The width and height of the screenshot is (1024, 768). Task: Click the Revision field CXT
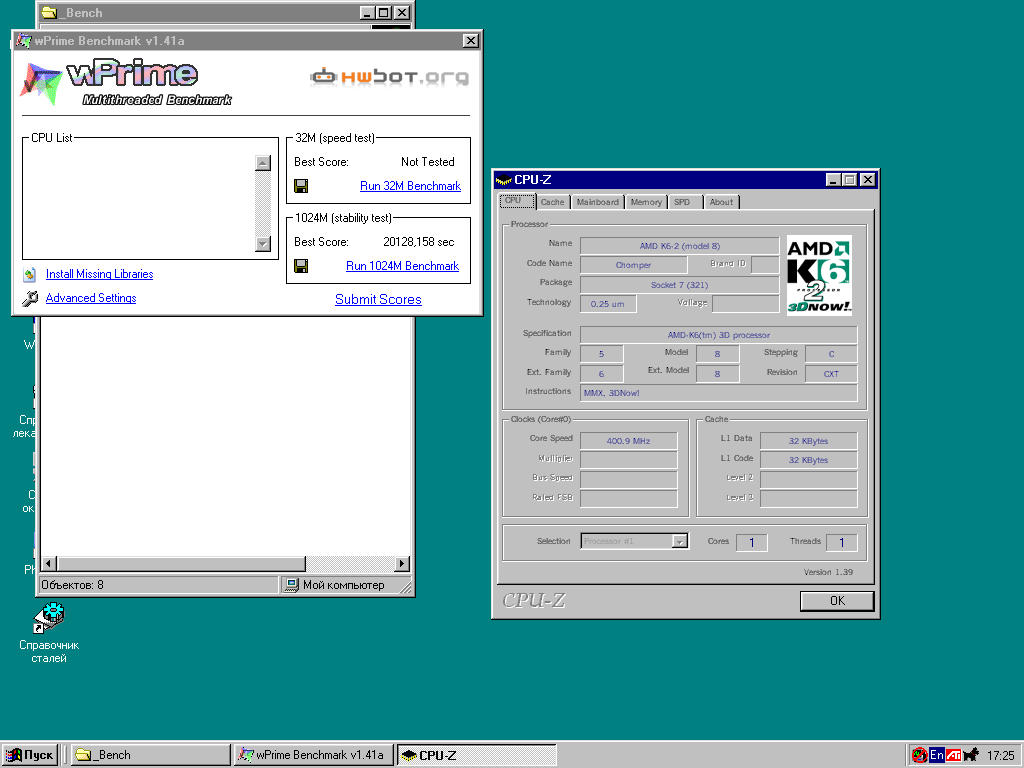pos(831,374)
